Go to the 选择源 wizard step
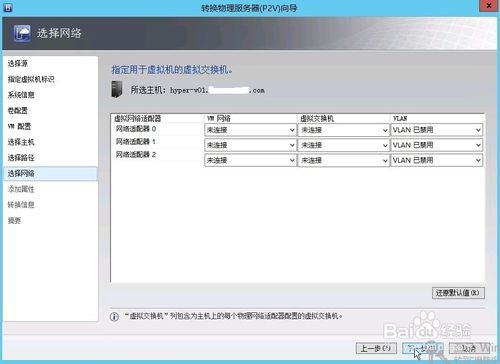Screen dimensions: 500x364 (18, 63)
